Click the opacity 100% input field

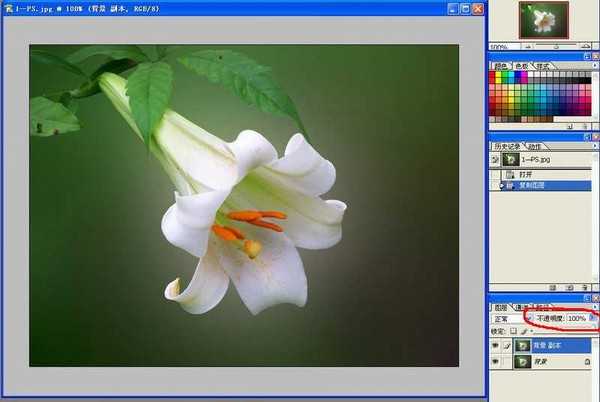coord(576,318)
